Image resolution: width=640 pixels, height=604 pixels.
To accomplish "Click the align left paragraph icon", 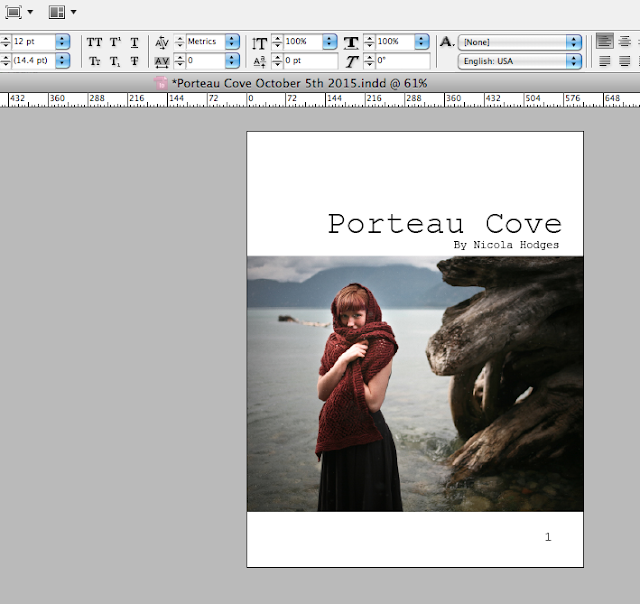I will click(605, 42).
